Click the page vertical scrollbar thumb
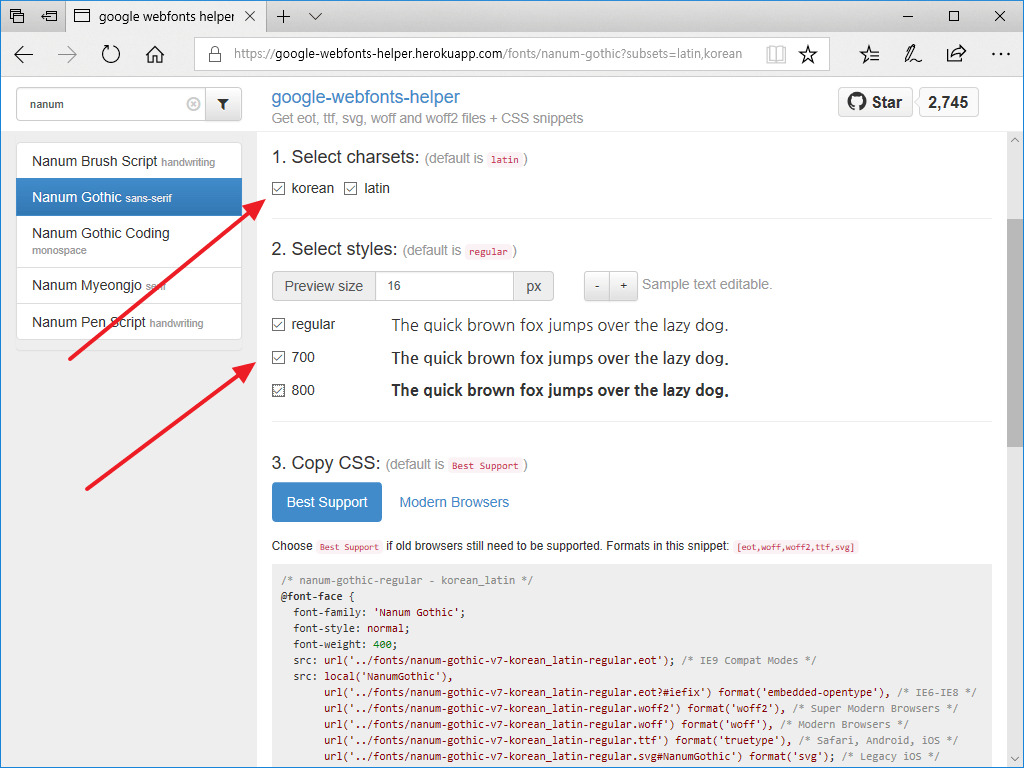 pos(1015,333)
